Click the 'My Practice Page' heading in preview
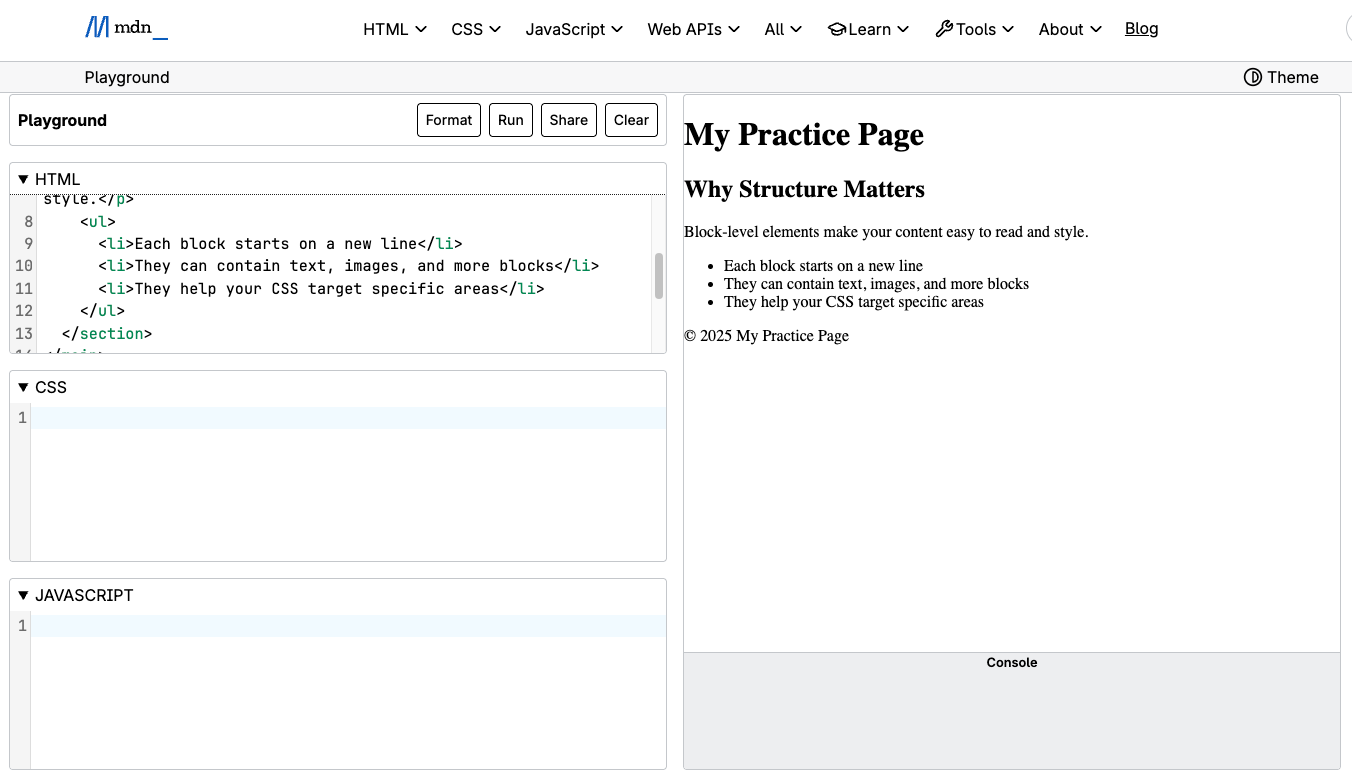 pos(804,135)
